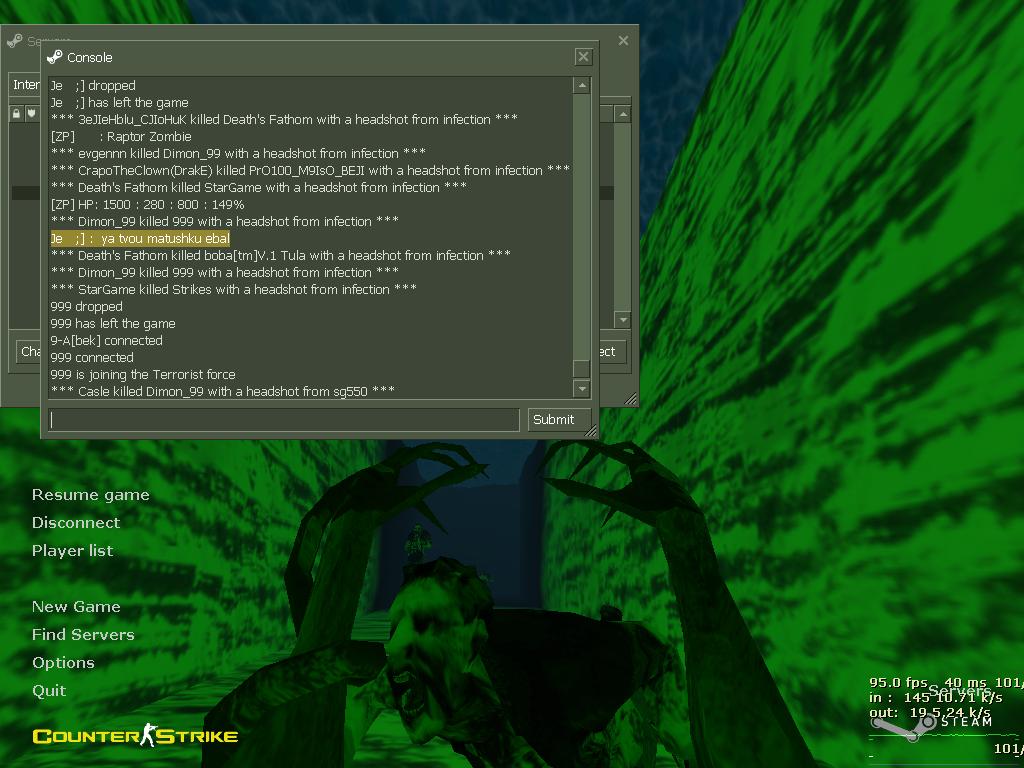Click the Console window resize grip

point(590,430)
